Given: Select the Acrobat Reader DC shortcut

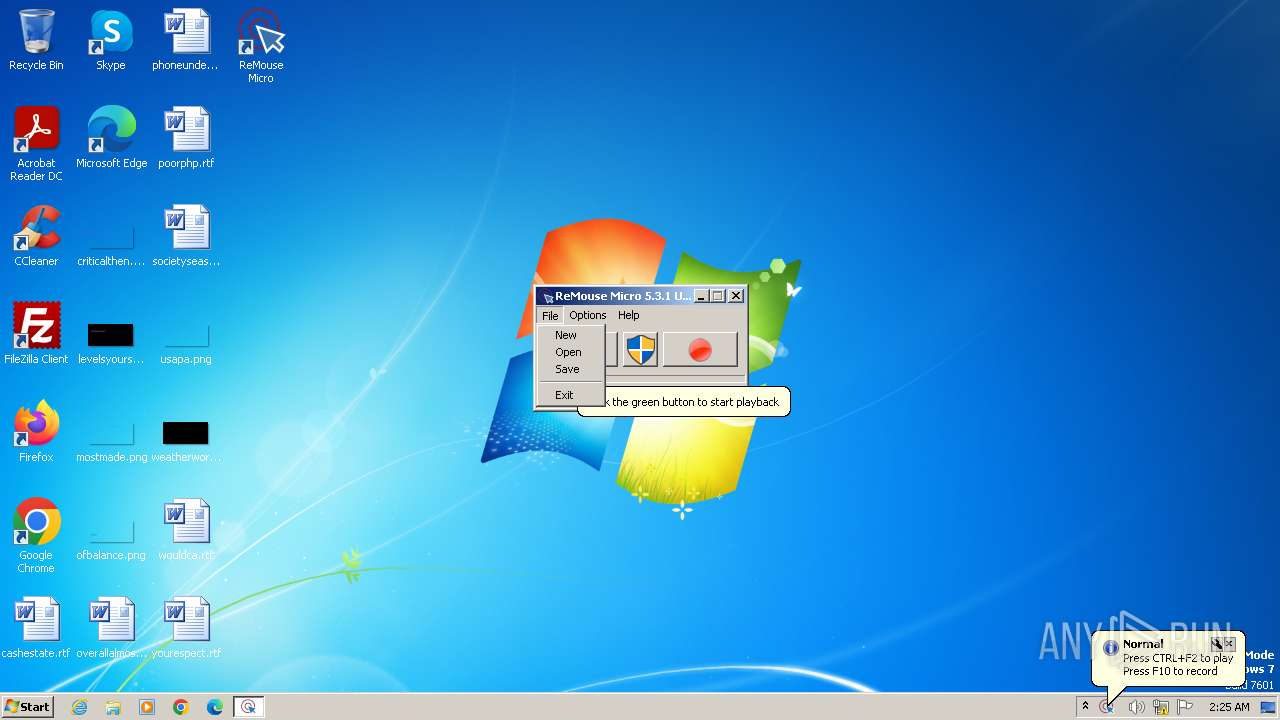Looking at the screenshot, I should (x=36, y=144).
